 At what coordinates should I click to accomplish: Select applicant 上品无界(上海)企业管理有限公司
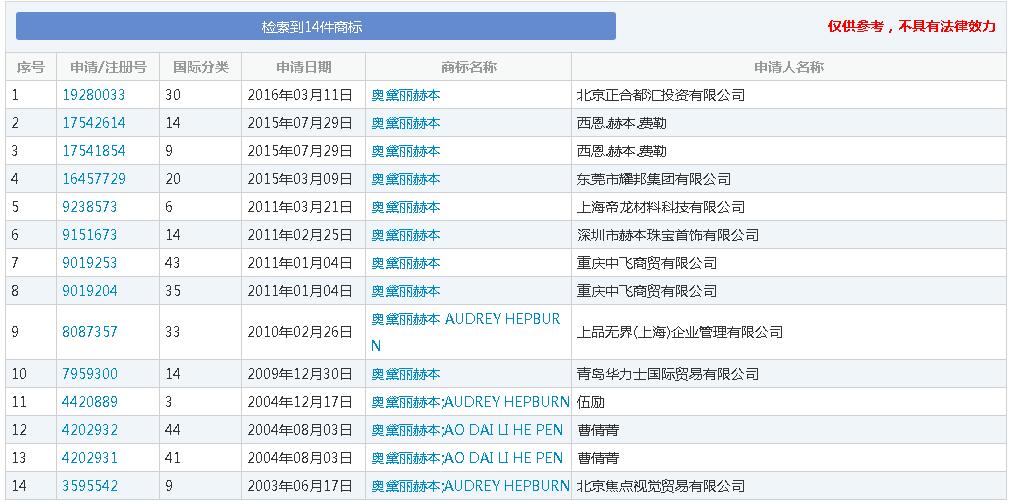680,333
